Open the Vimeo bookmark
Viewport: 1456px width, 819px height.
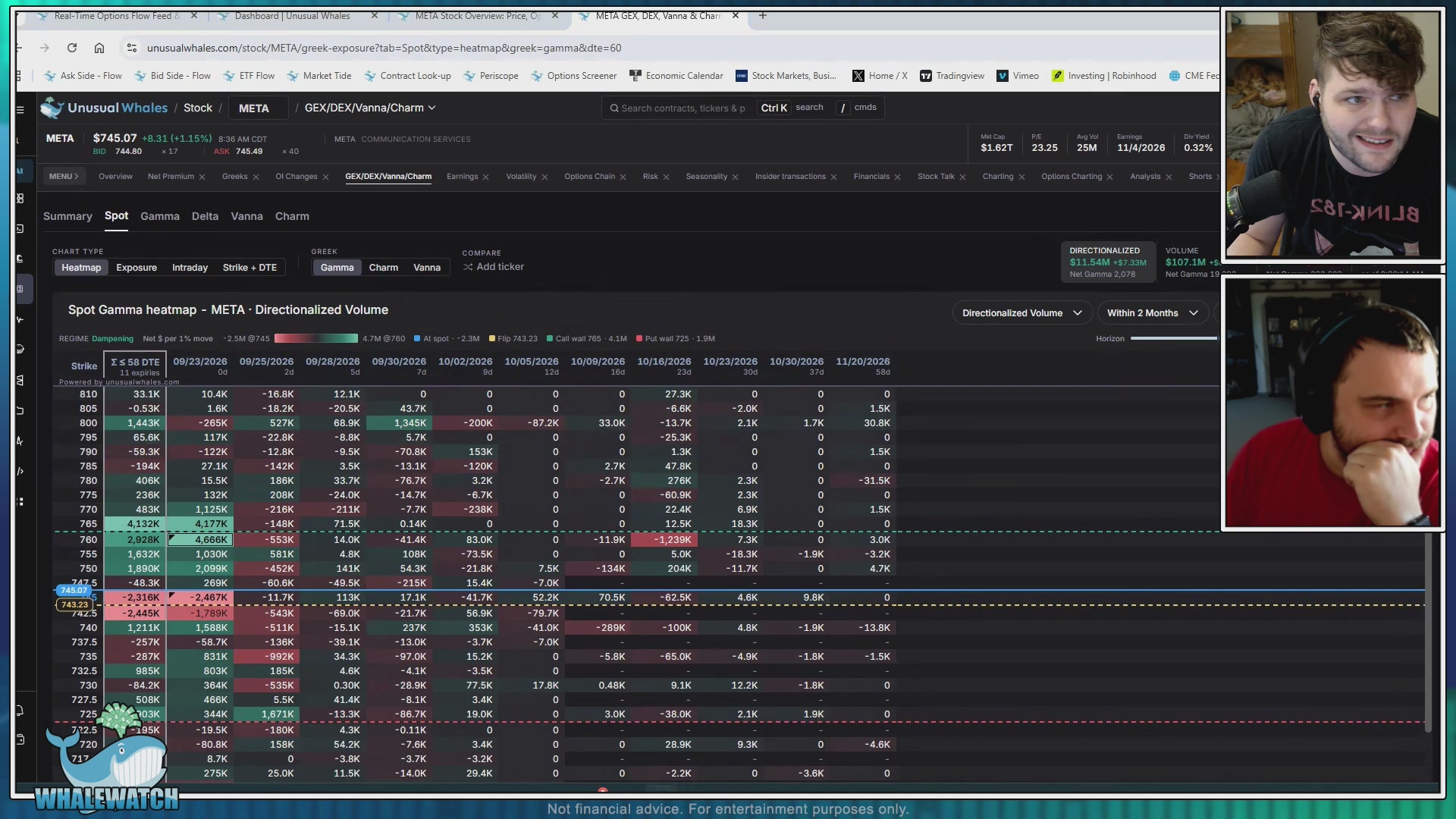1018,76
